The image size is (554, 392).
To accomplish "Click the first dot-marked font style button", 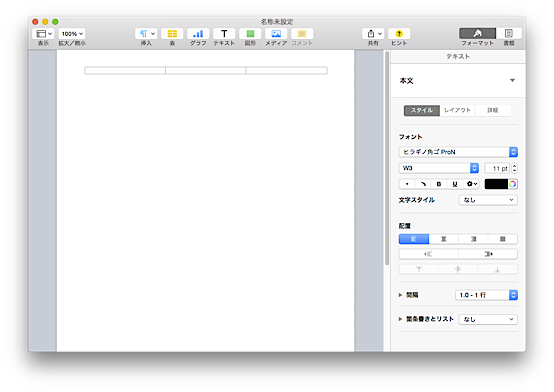I will click(407, 184).
